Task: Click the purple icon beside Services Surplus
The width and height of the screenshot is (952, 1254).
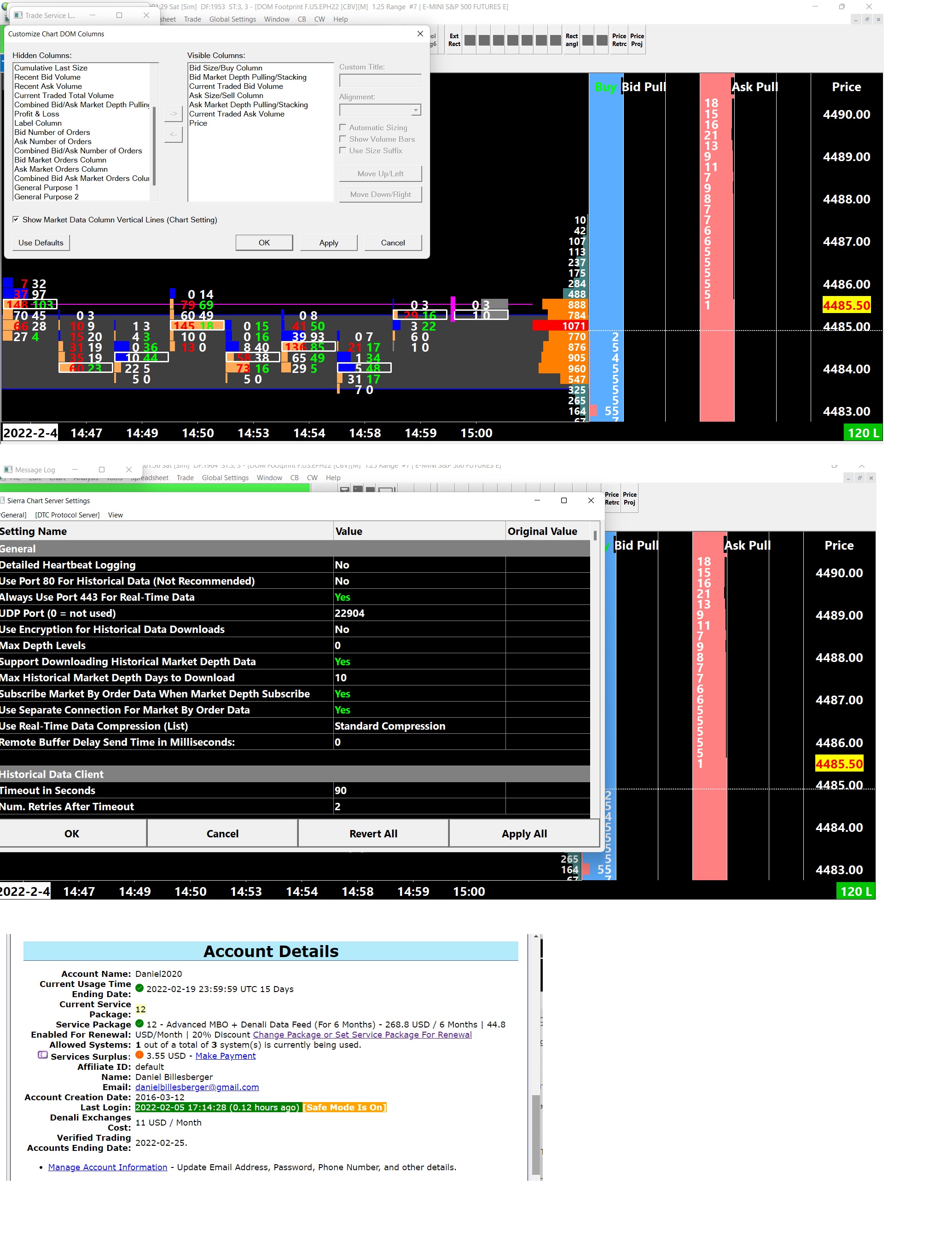Action: point(42,1055)
